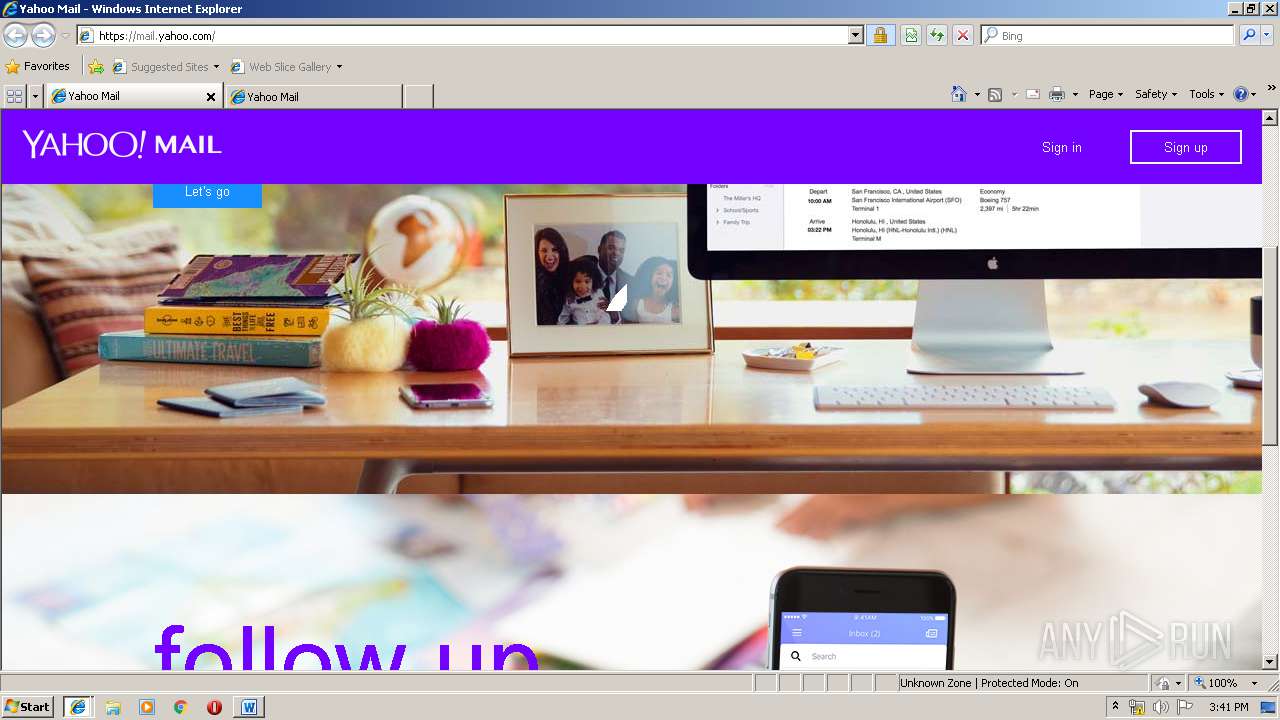Click the page scroll down arrow
The width and height of the screenshot is (1280, 720).
1270,661
